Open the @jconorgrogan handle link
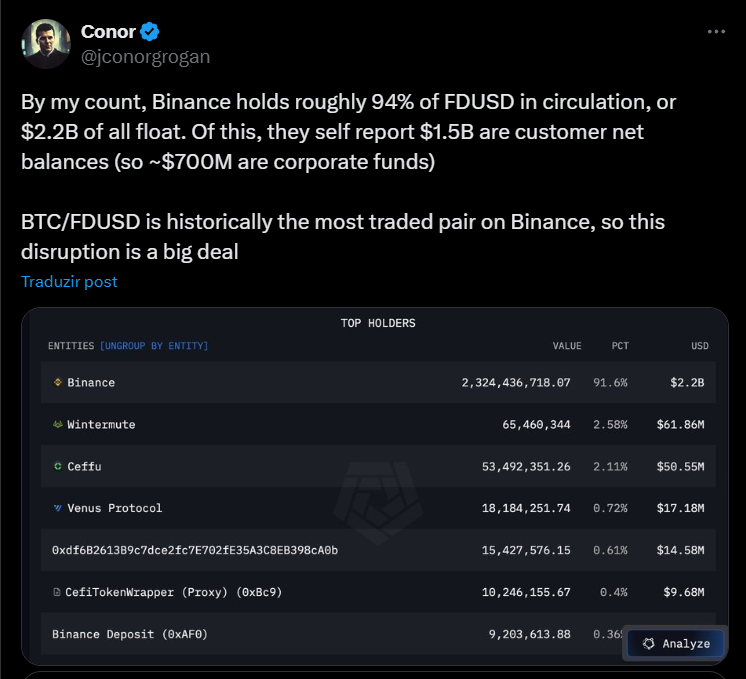This screenshot has width=746, height=679. coord(145,57)
